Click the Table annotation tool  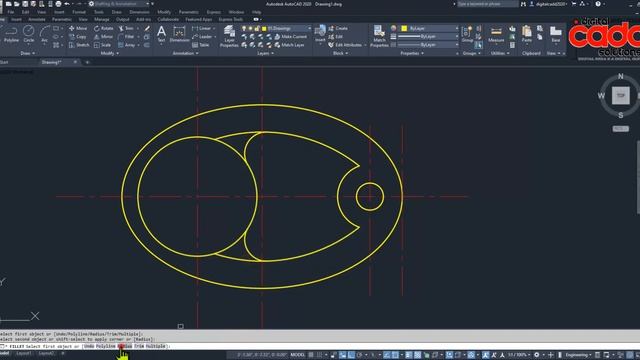[x=200, y=45]
